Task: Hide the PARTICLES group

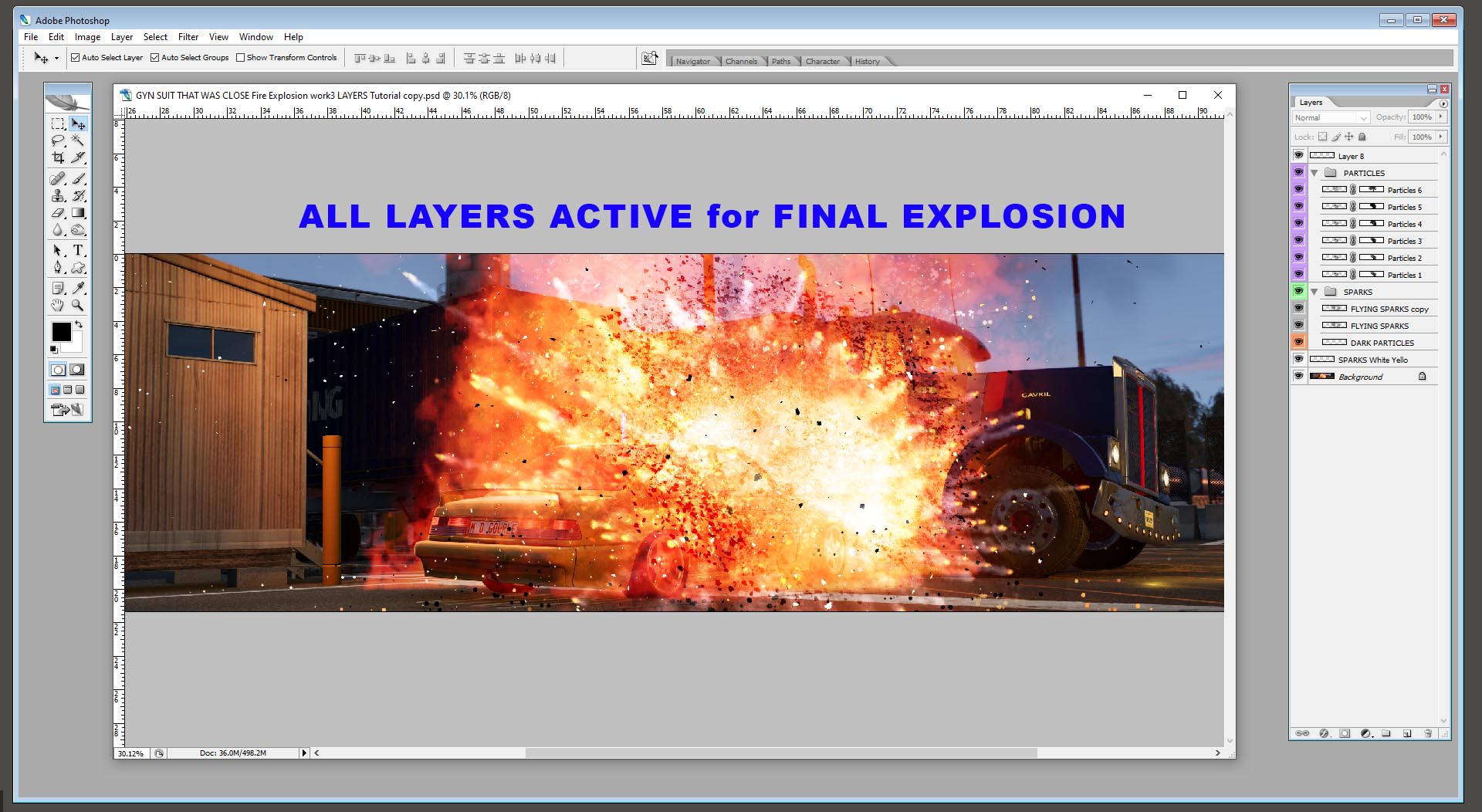Action: pos(1298,172)
